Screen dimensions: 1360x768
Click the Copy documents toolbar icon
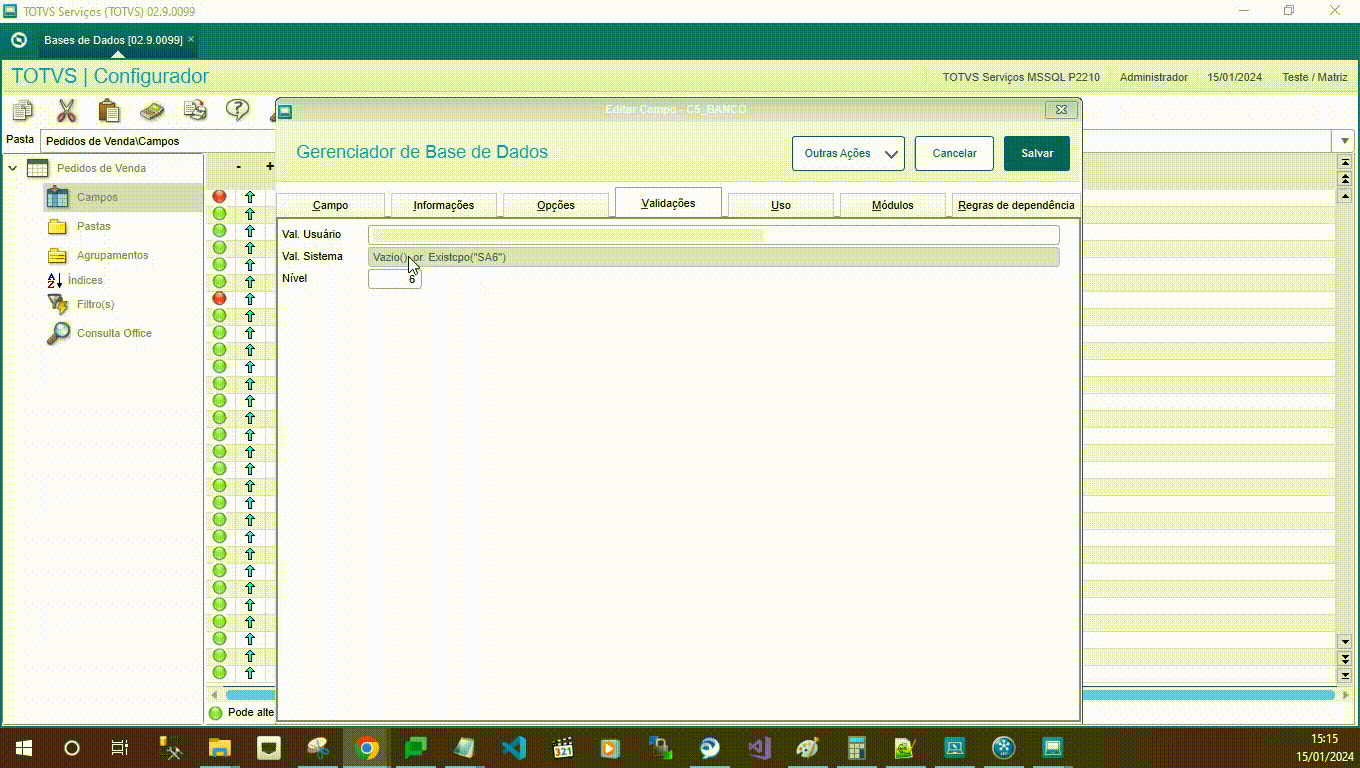coord(22,110)
